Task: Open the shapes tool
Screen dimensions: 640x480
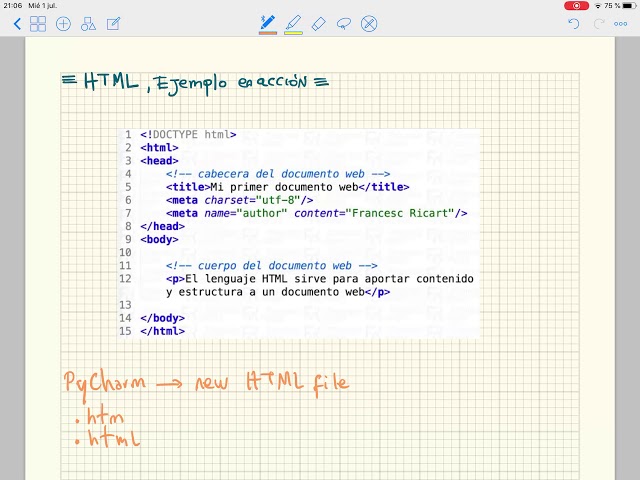Action: [x=88, y=24]
